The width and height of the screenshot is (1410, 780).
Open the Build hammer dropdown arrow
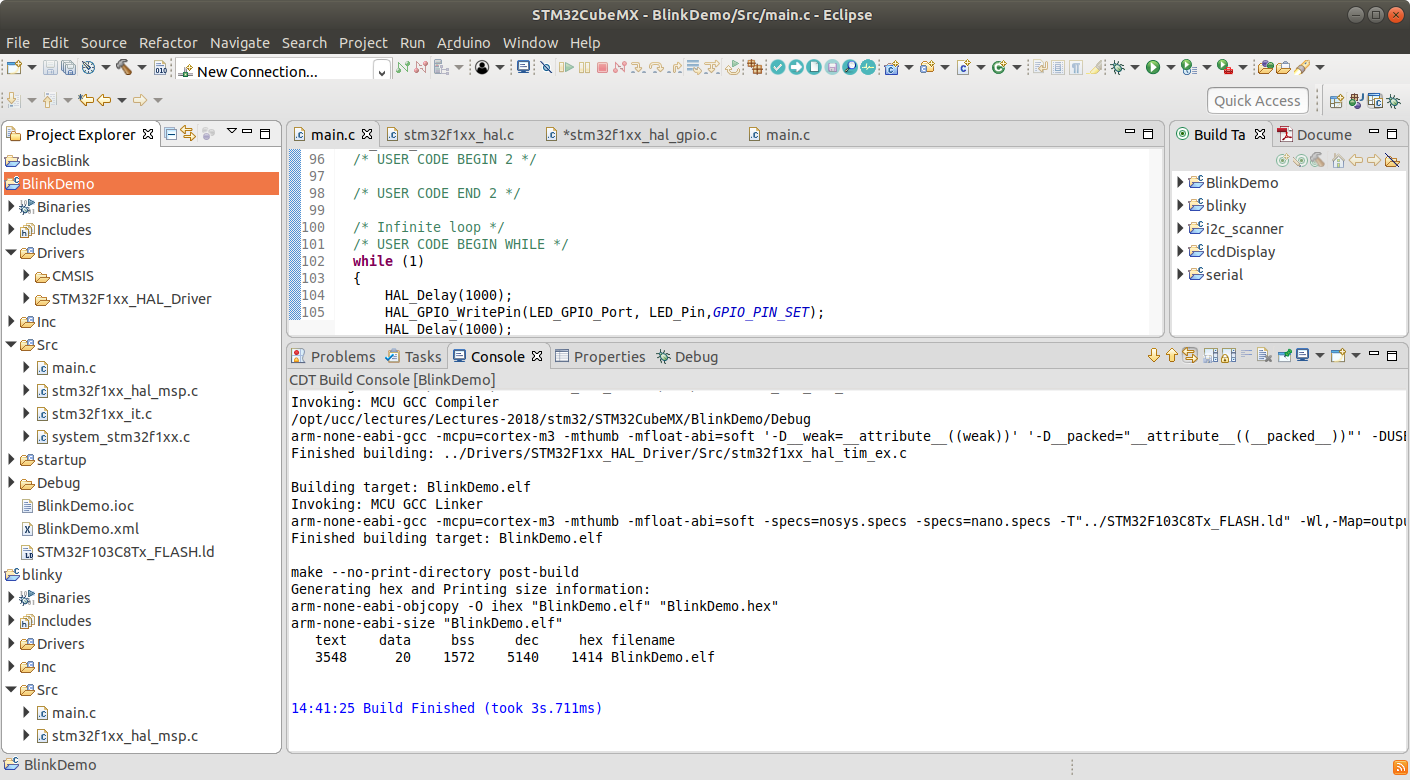[x=142, y=67]
